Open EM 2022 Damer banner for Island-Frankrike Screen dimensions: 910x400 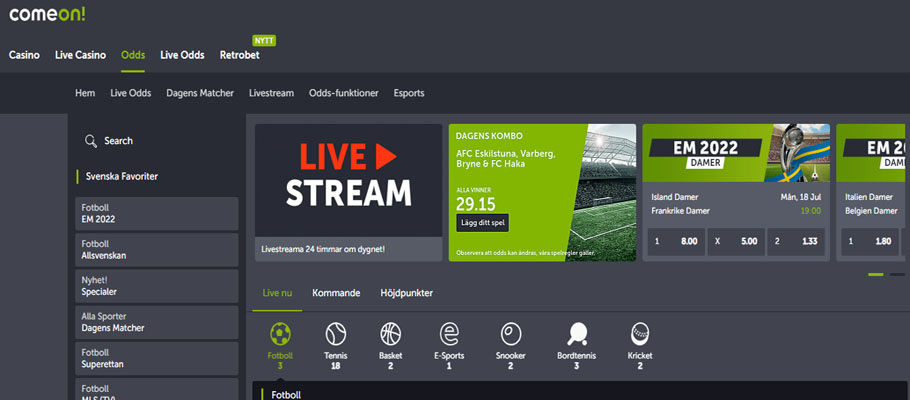(x=736, y=153)
